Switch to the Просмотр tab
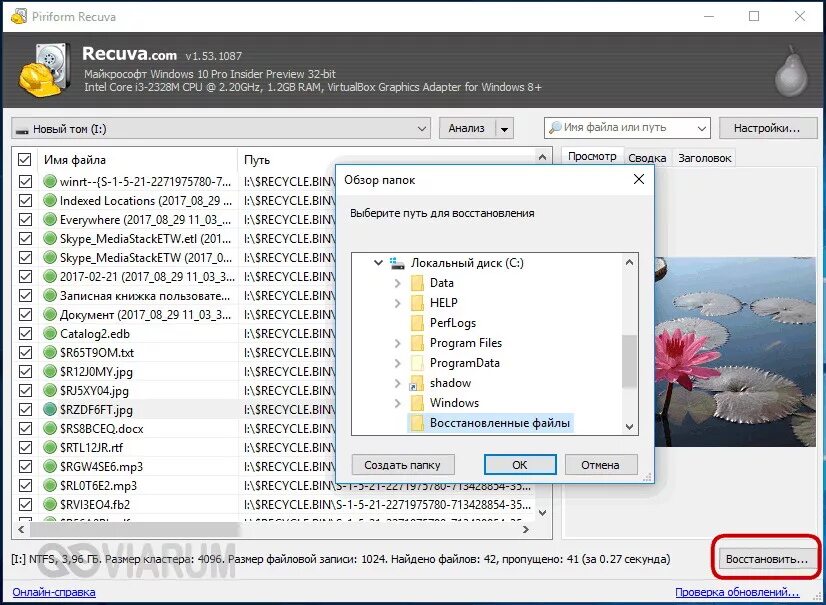The width and height of the screenshot is (826, 605). coord(592,157)
